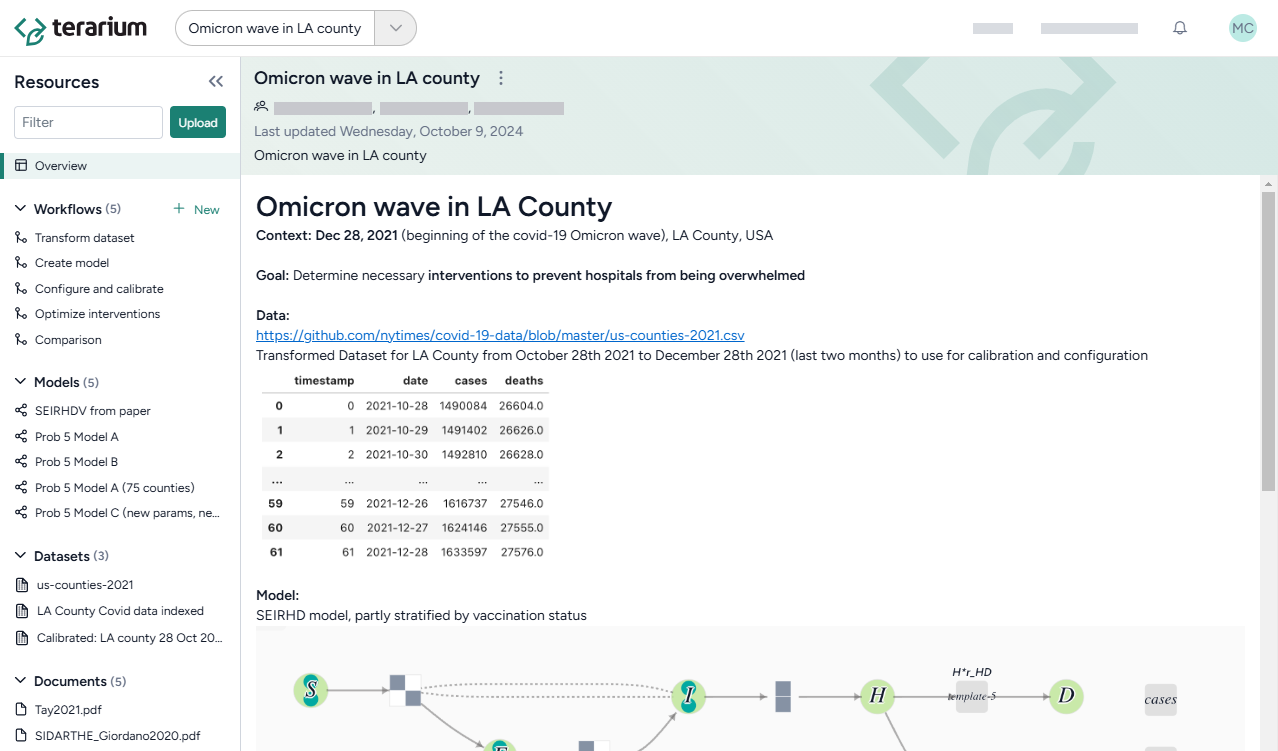Collapse the Datasets section
The width and height of the screenshot is (1278, 751).
tap(20, 556)
